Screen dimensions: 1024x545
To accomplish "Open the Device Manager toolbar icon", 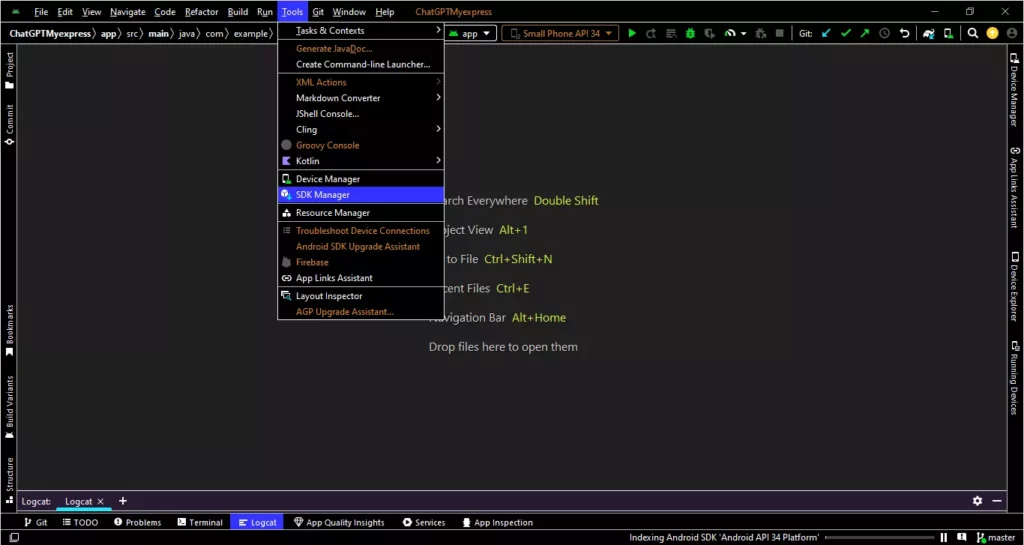I will [x=948, y=33].
